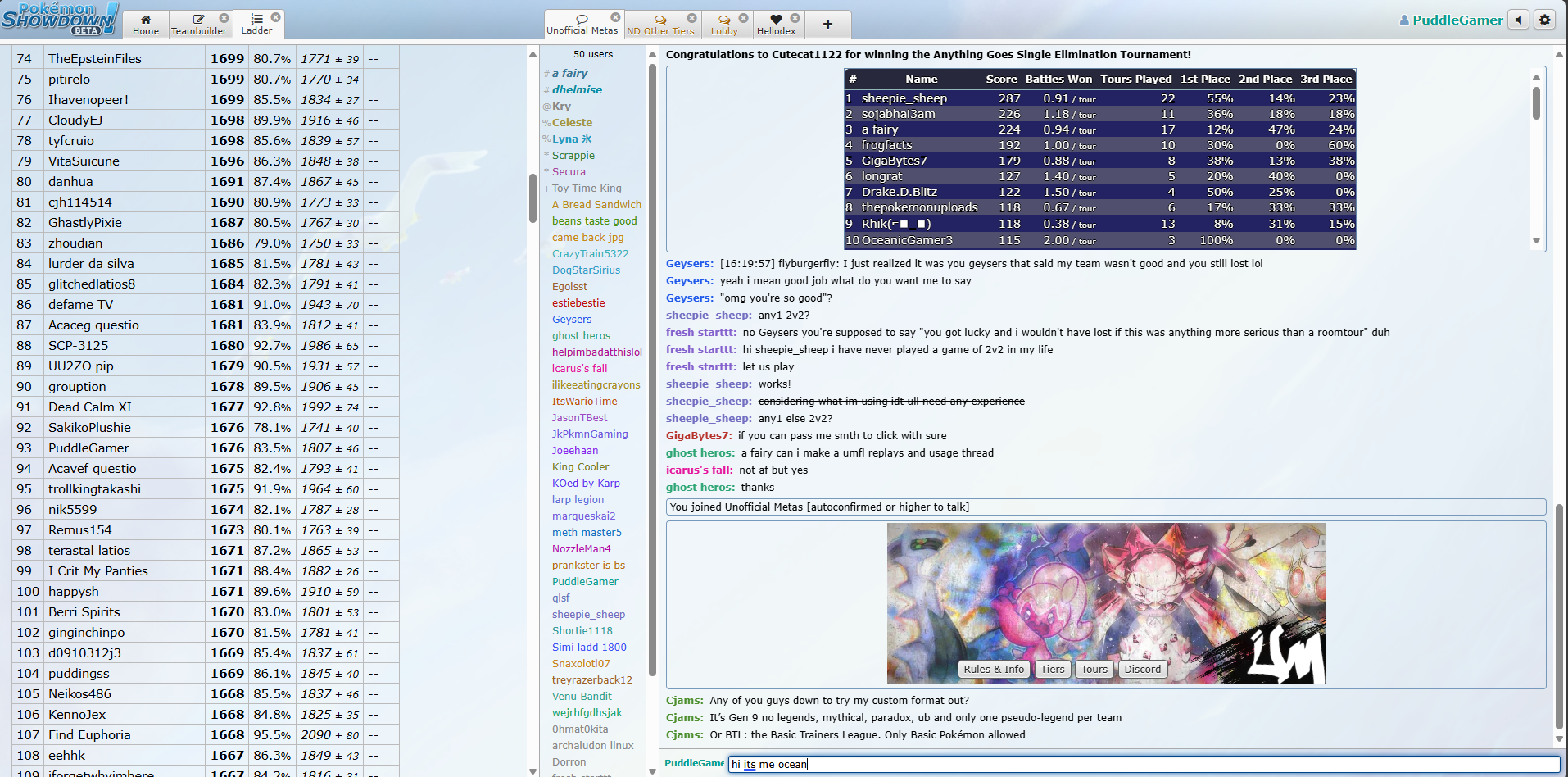Add a new room with the plus button
Image resolution: width=1568 pixels, height=777 pixels.
827,24
